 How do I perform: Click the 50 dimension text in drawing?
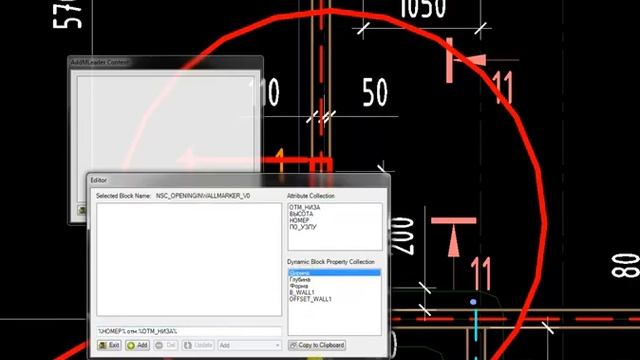click(x=375, y=93)
